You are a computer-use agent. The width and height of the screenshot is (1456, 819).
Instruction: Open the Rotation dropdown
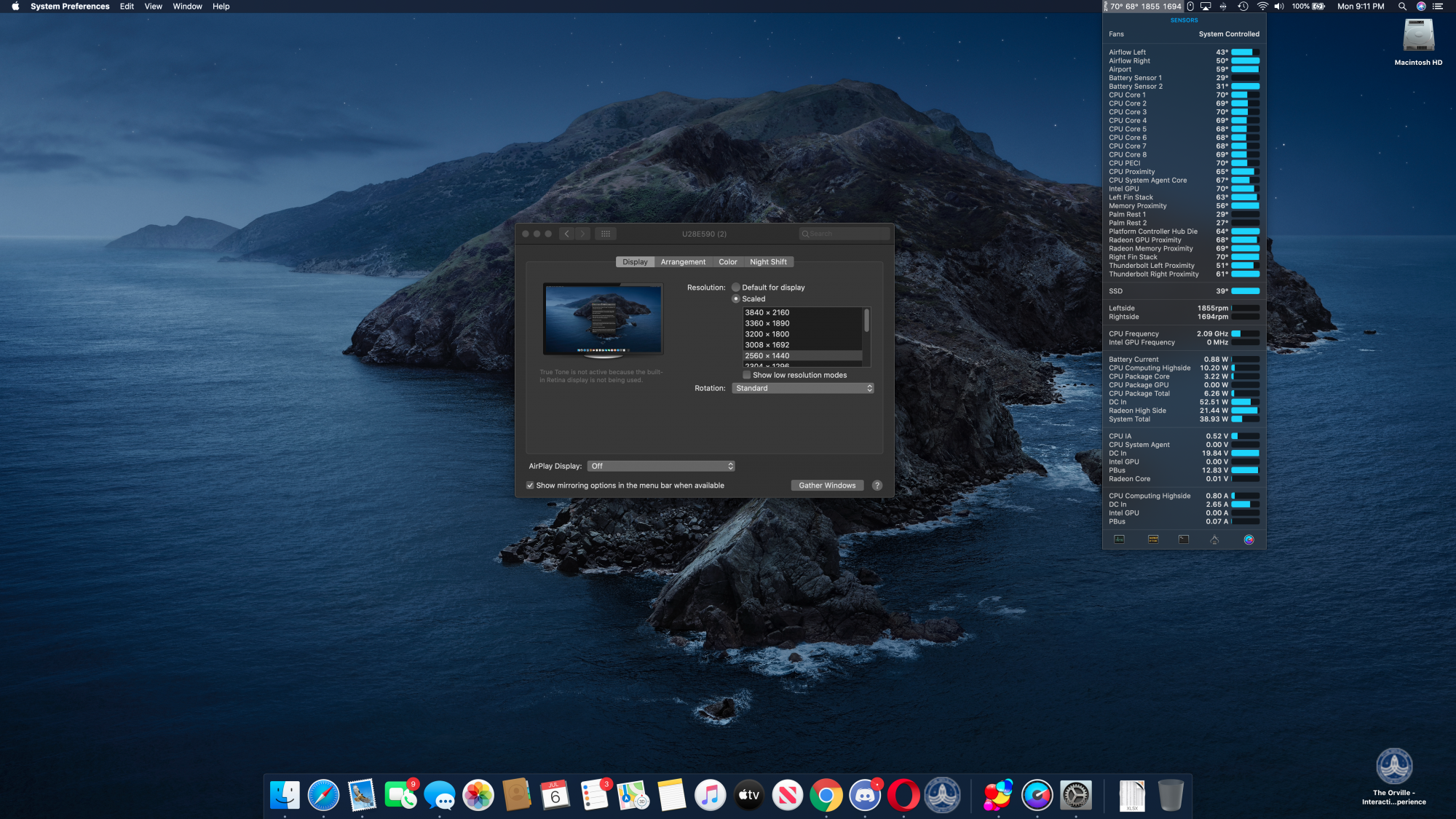803,388
